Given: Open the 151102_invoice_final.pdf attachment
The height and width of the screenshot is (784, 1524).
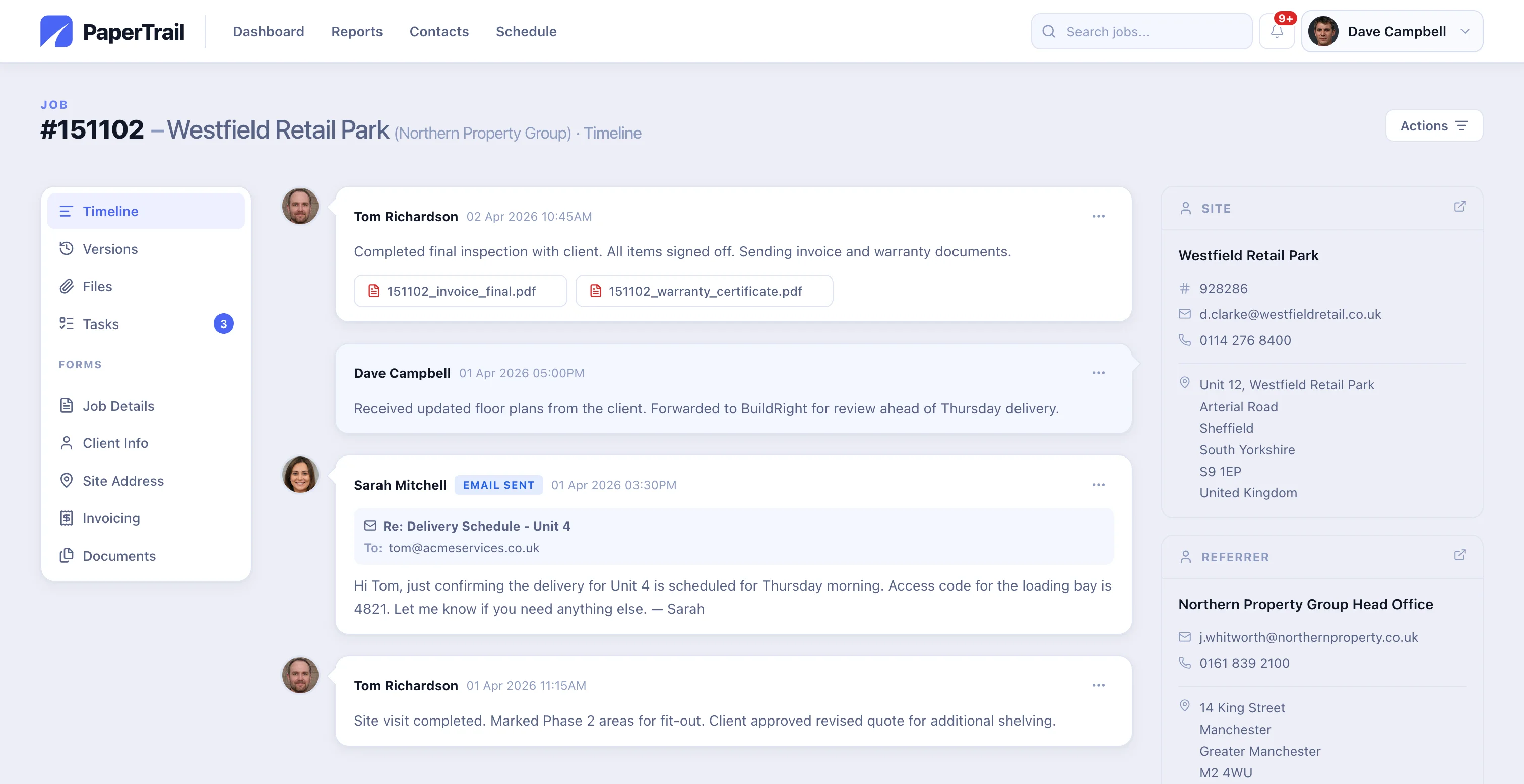Looking at the screenshot, I should pos(460,291).
